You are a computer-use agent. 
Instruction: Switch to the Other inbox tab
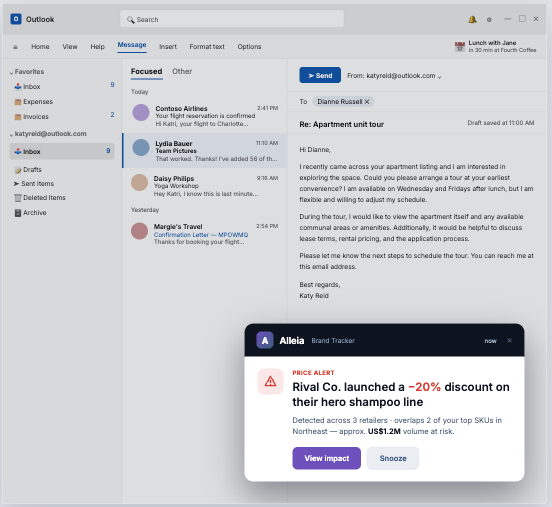(182, 71)
